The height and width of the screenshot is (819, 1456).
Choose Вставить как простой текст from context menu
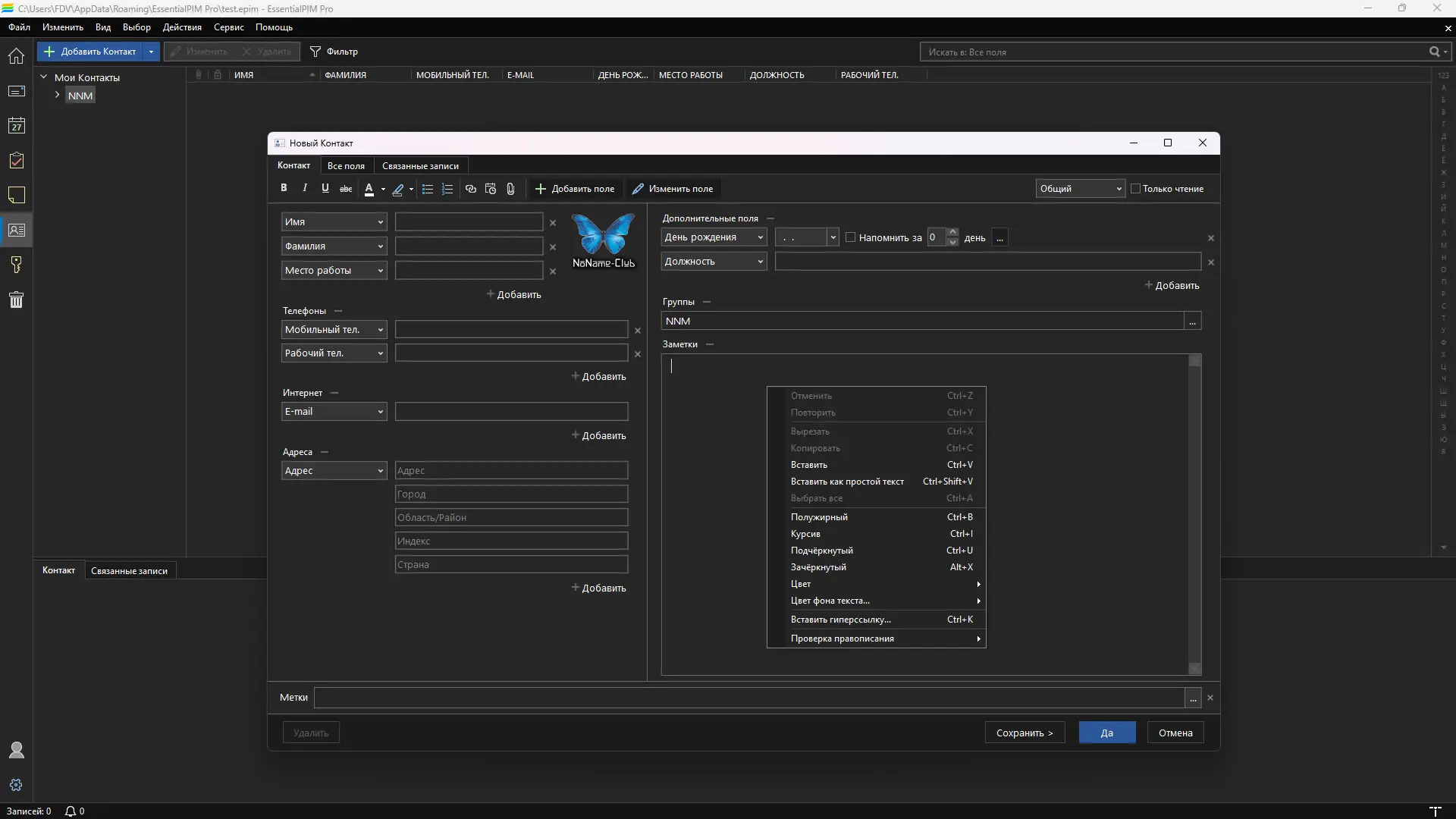(x=846, y=482)
